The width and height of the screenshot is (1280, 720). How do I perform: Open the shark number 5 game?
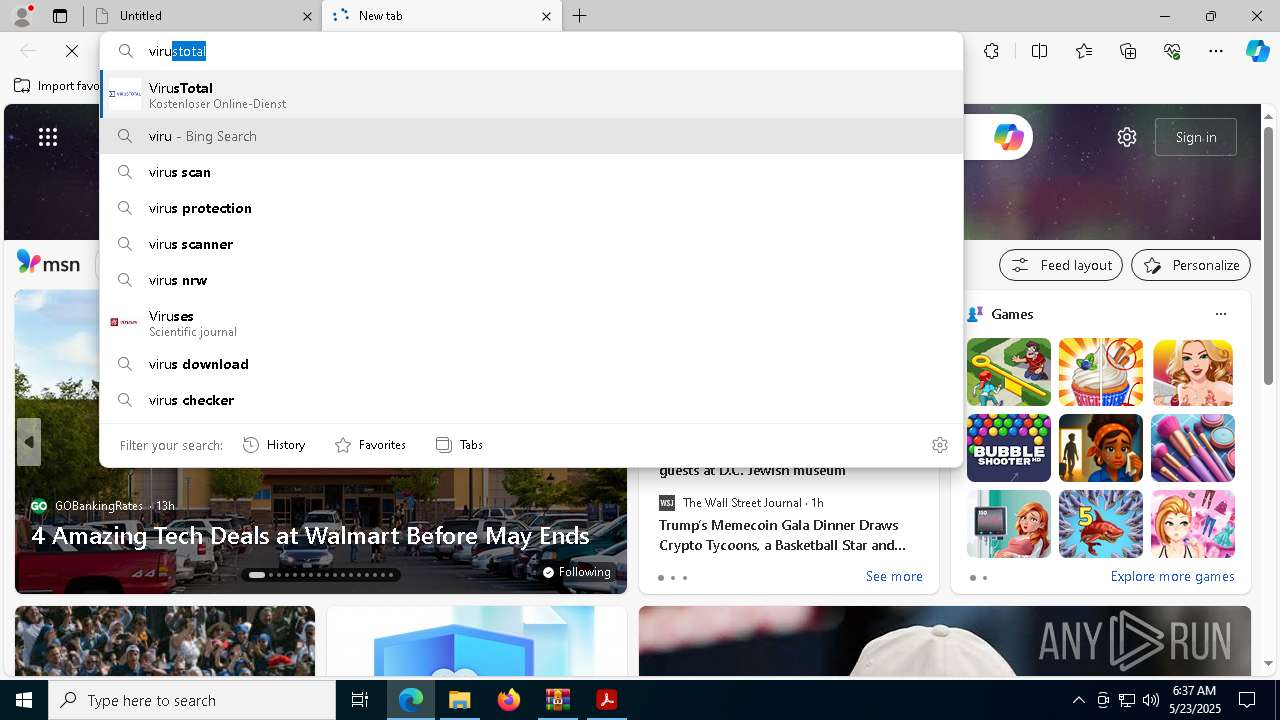(x=1101, y=524)
